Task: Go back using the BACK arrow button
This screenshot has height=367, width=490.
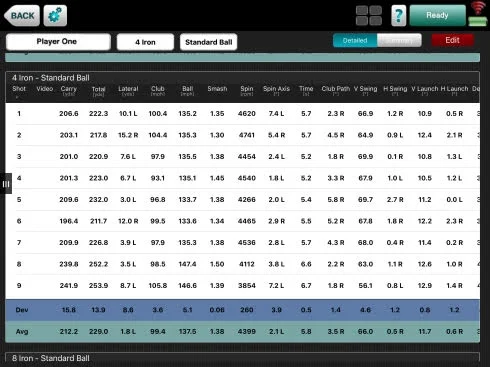Action: 22,16
